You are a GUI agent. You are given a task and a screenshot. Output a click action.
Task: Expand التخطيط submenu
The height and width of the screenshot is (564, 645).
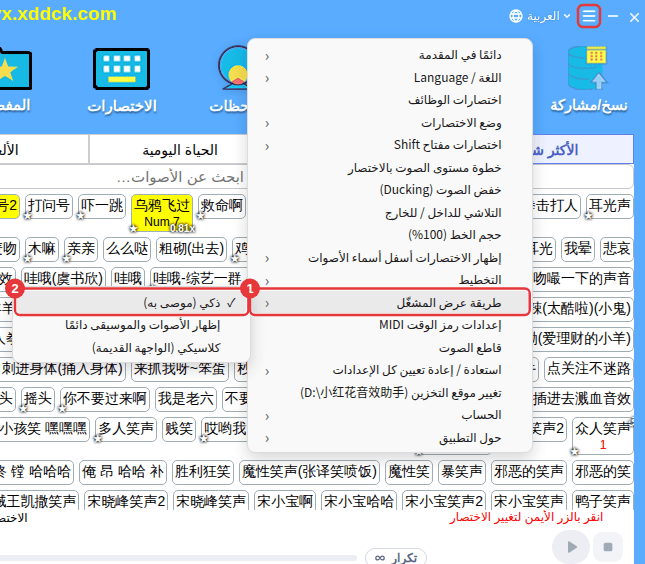click(390, 280)
